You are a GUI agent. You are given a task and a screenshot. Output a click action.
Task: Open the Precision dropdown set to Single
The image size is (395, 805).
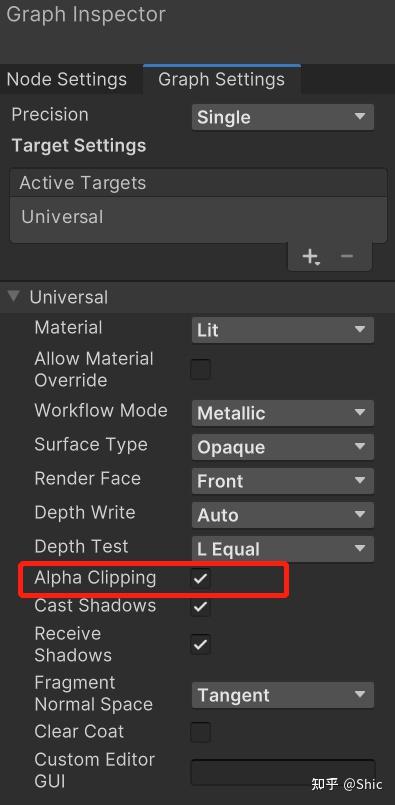pyautogui.click(x=283, y=117)
